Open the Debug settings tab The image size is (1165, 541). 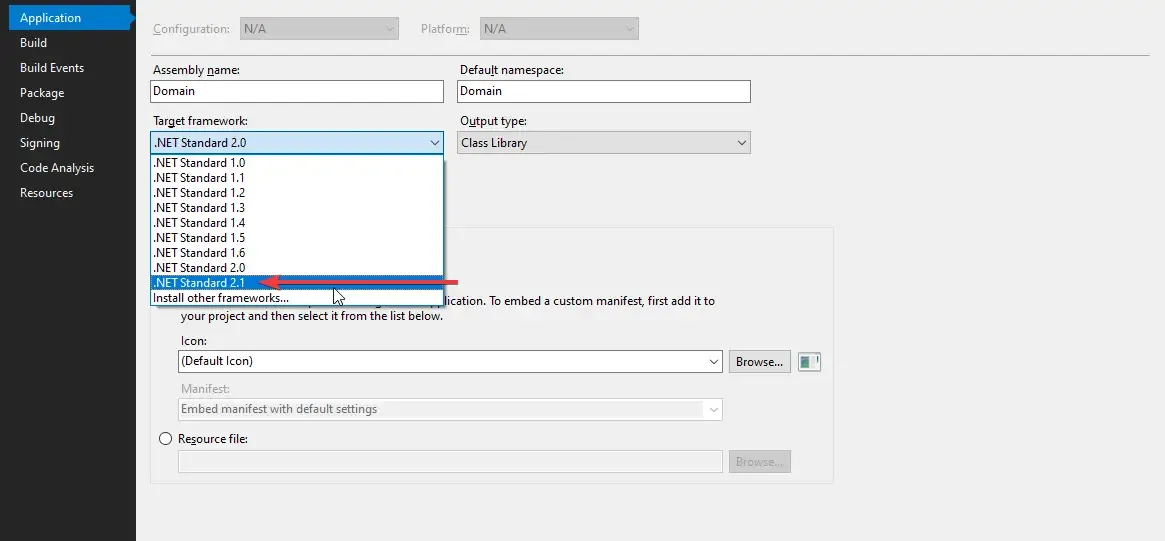(x=38, y=118)
